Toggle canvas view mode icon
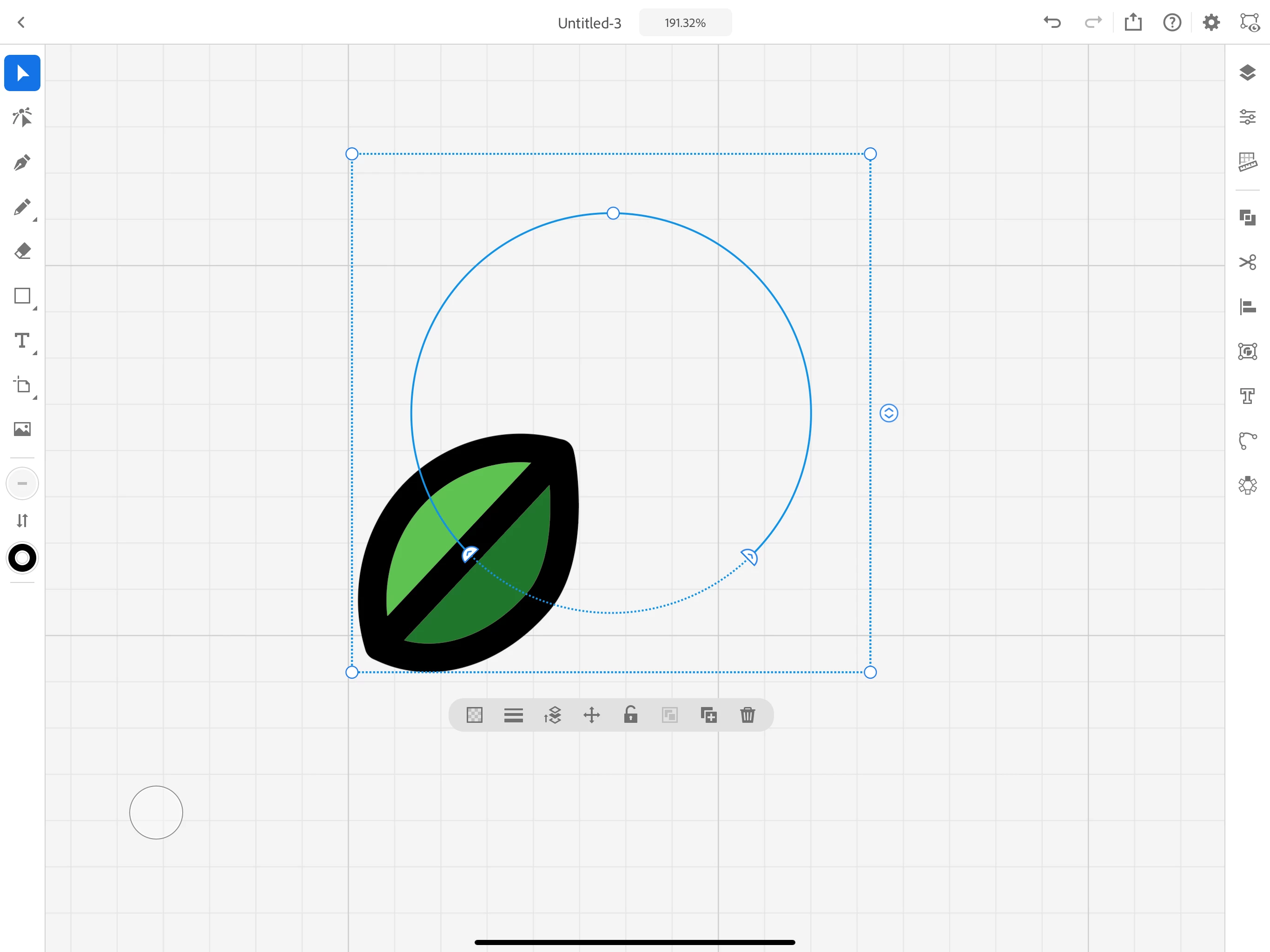Image resolution: width=1270 pixels, height=952 pixels. 1250,23
